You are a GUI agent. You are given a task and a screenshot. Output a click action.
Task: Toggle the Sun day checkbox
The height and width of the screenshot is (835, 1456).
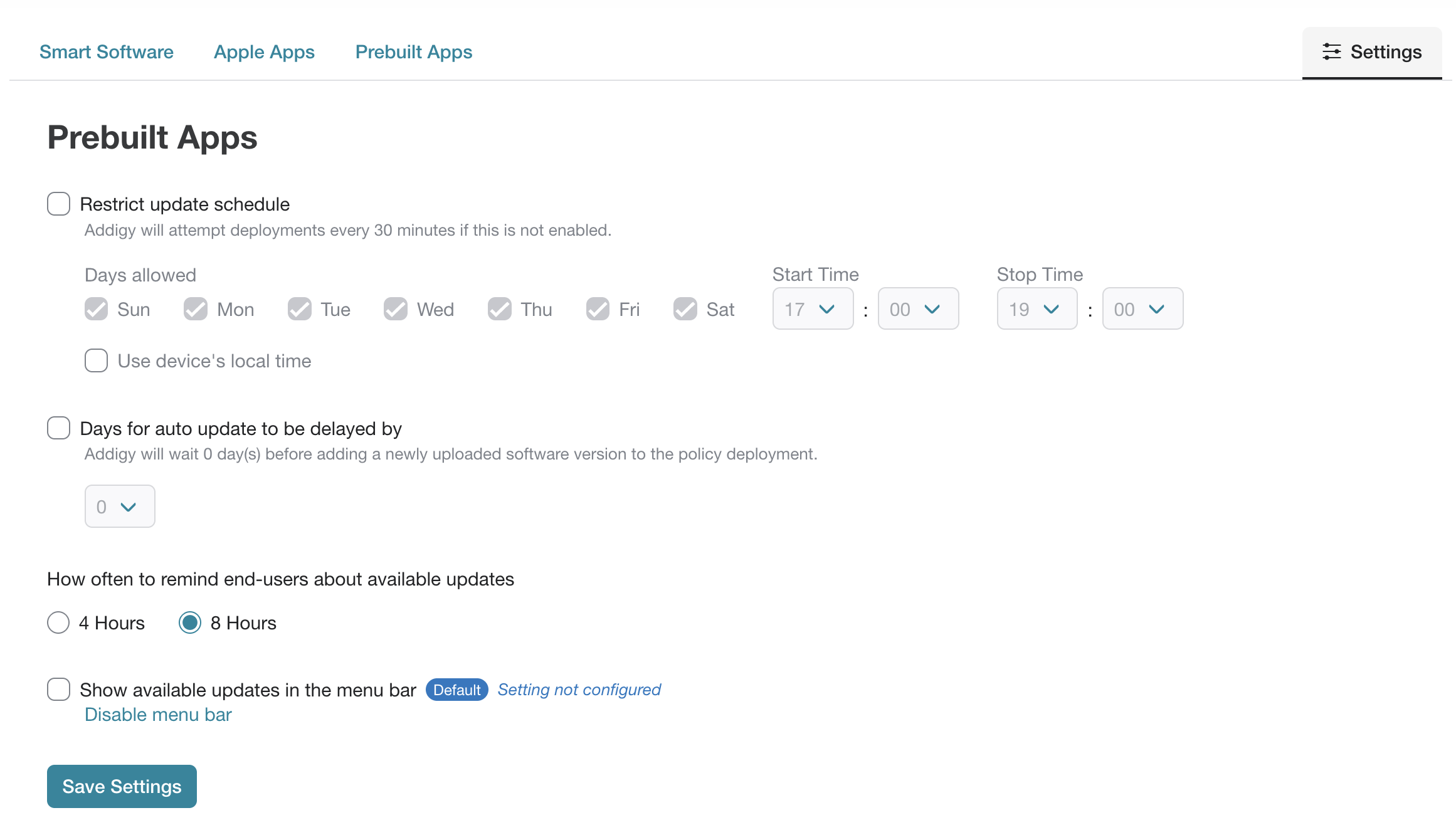click(96, 309)
